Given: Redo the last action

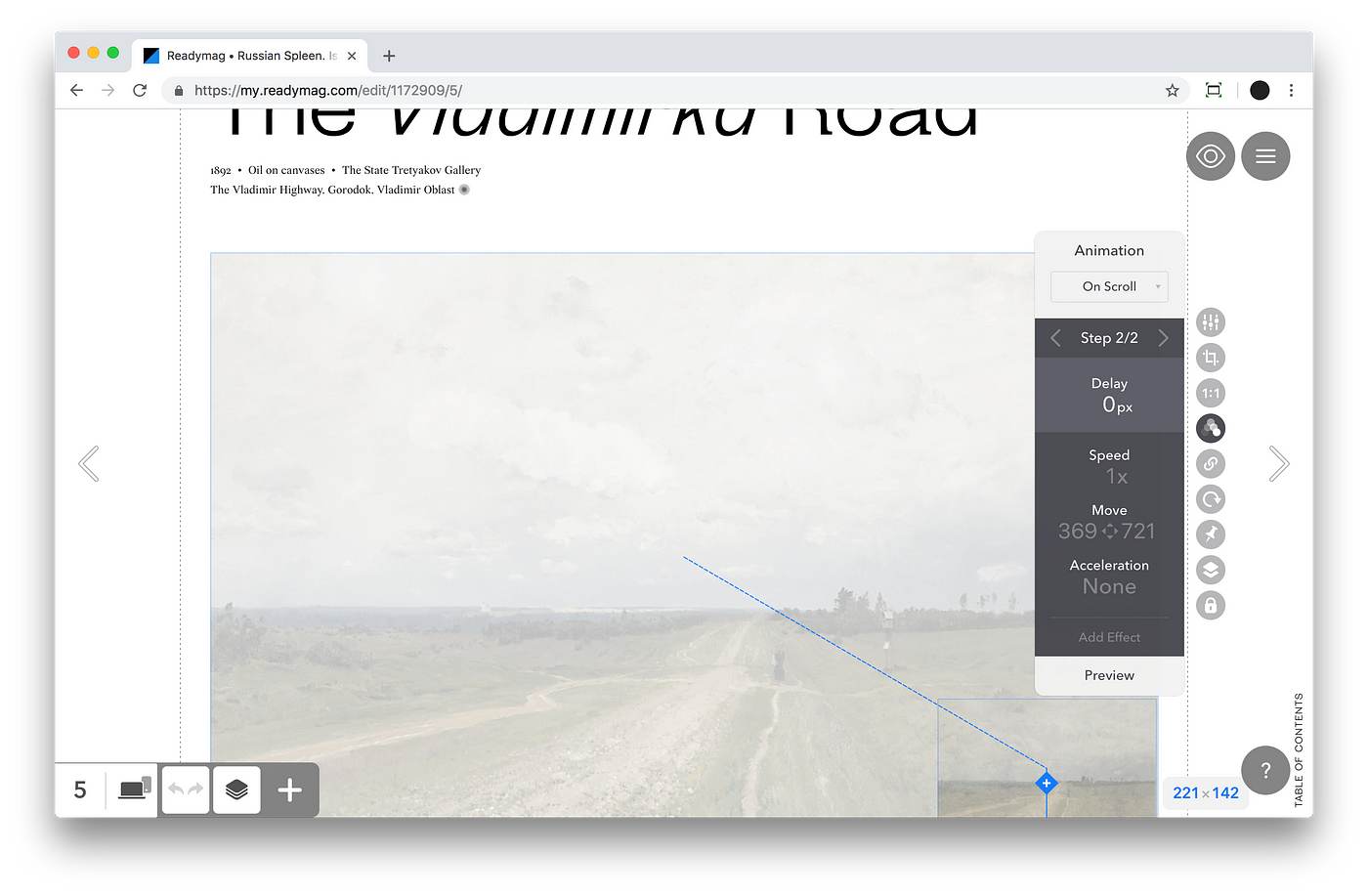Looking at the screenshot, I should coord(195,789).
